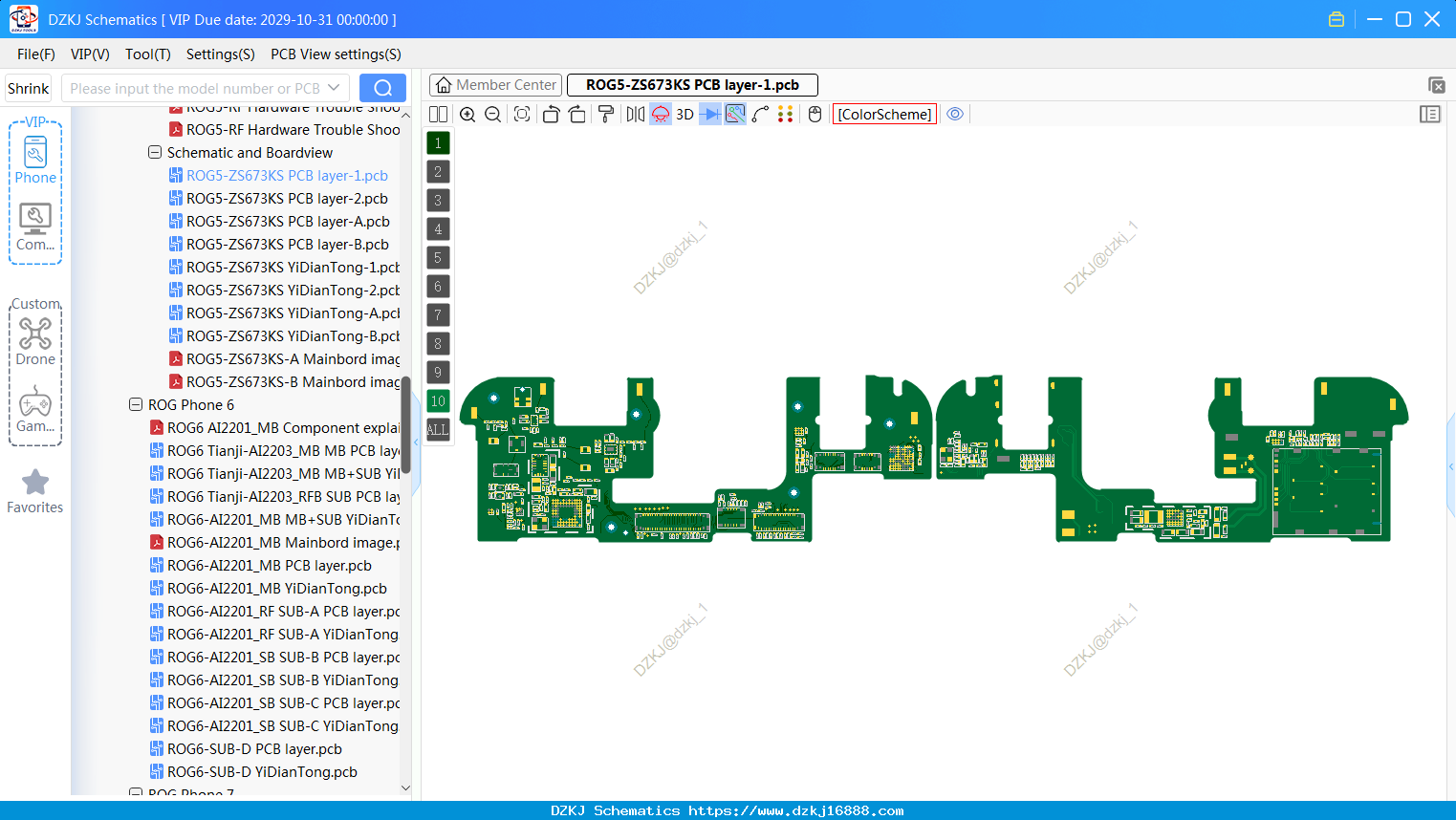1456x820 pixels.
Task: Show layer 2
Action: (x=438, y=172)
